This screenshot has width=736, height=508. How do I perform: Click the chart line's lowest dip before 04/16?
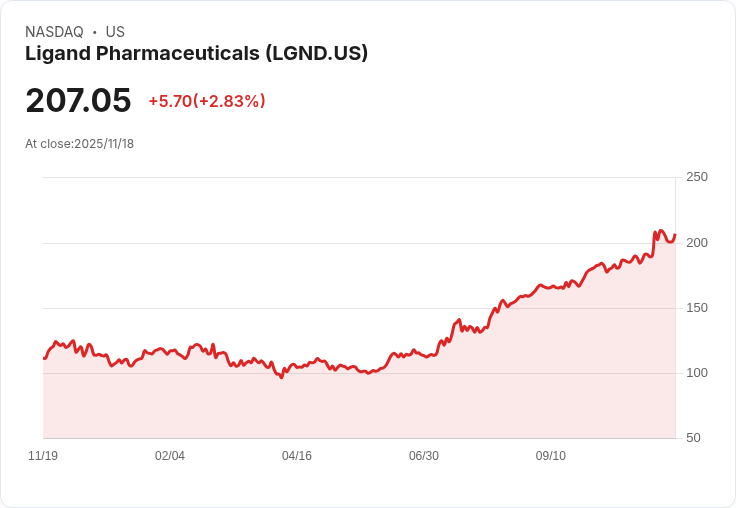(282, 377)
